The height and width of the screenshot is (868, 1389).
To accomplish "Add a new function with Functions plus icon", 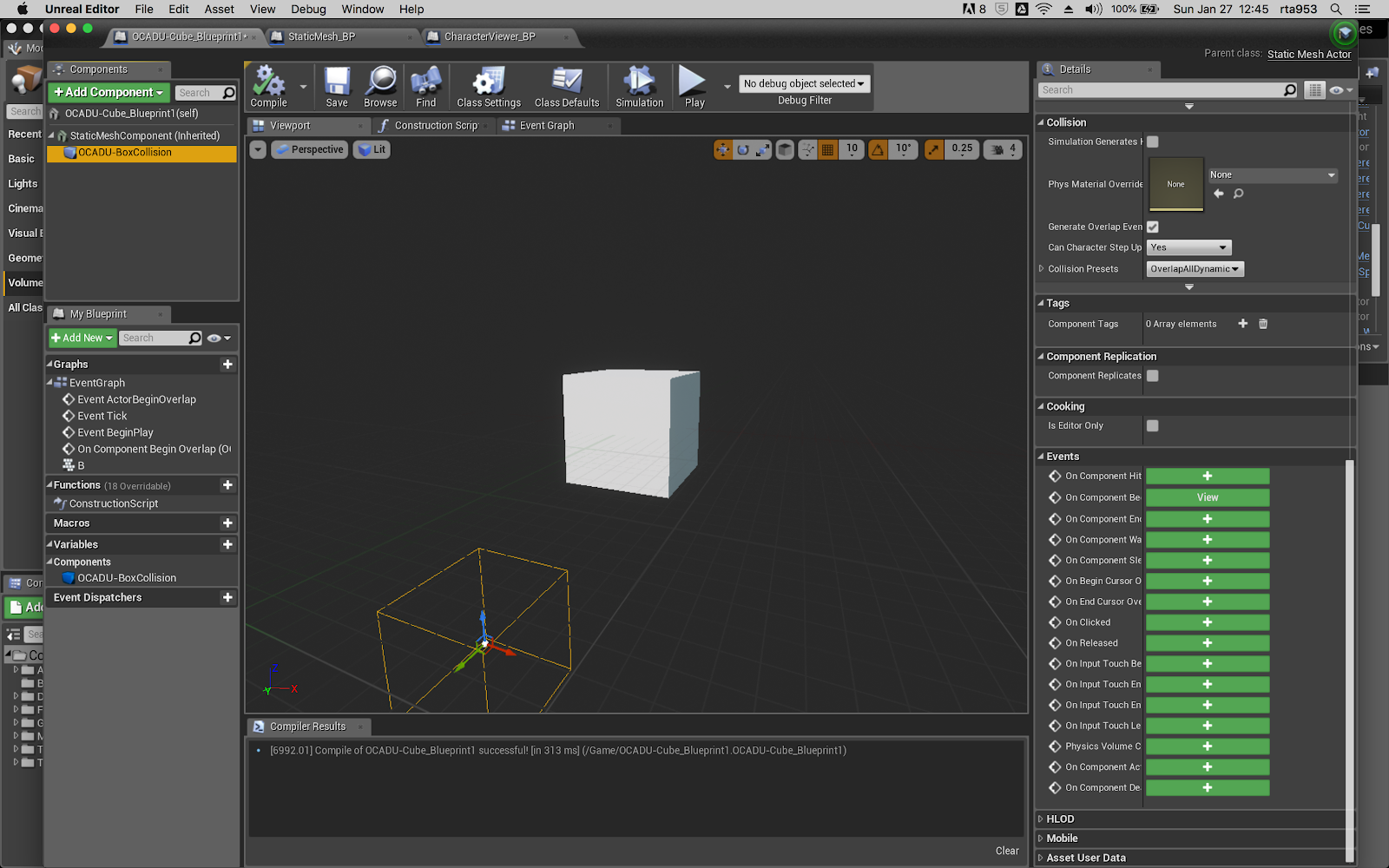I will 227,485.
